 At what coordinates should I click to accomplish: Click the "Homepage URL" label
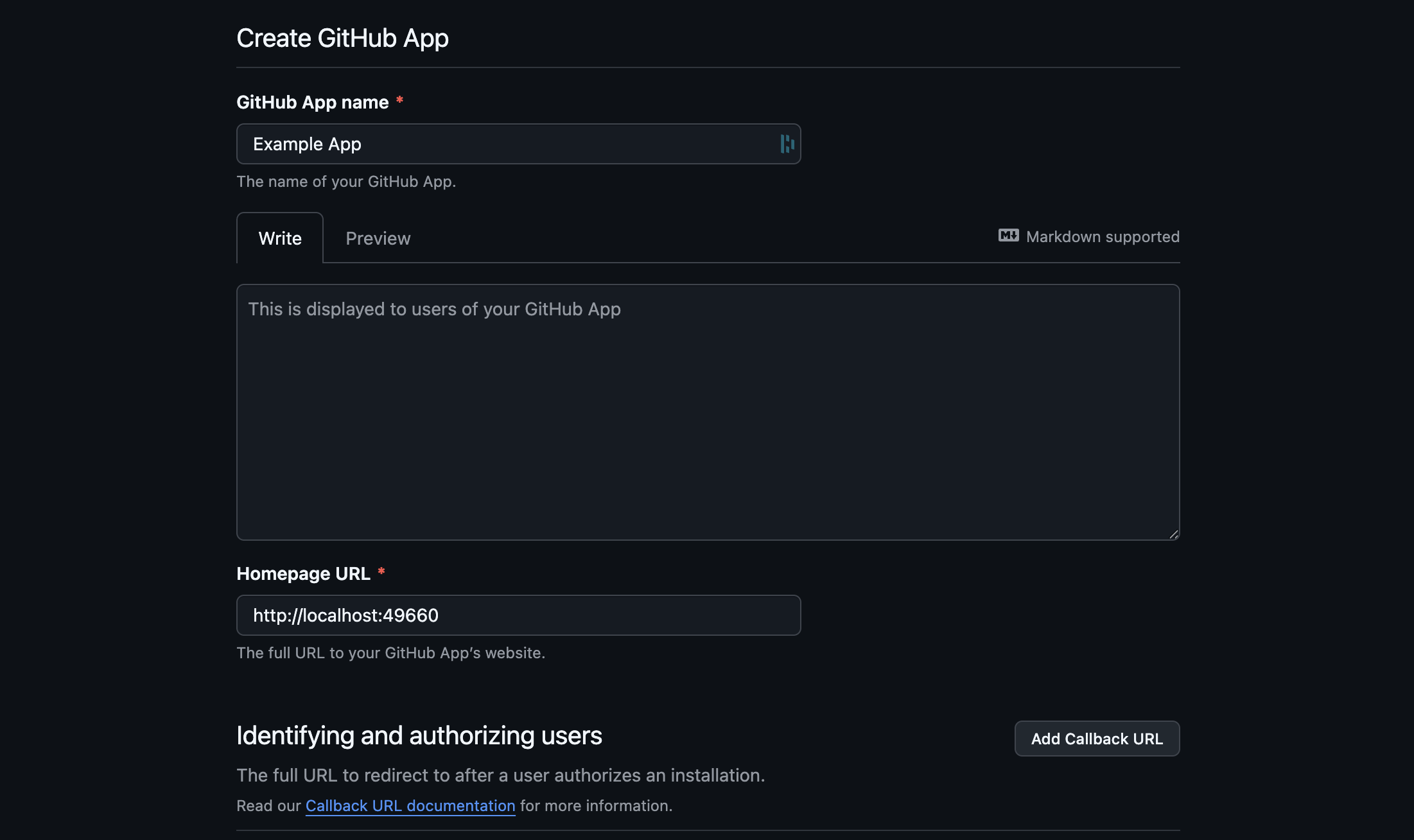(303, 573)
